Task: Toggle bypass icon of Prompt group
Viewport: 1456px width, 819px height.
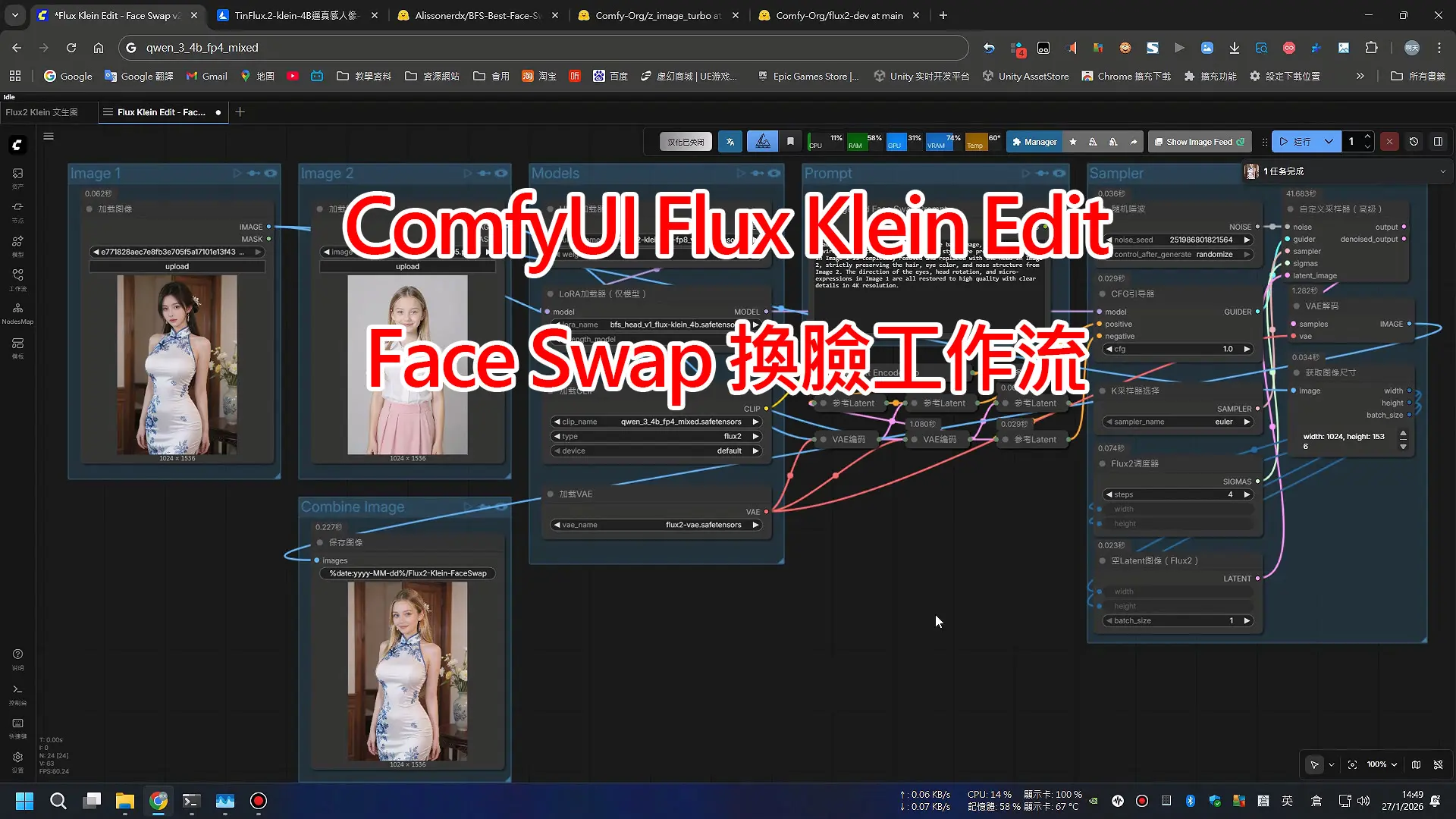Action: click(x=1043, y=174)
